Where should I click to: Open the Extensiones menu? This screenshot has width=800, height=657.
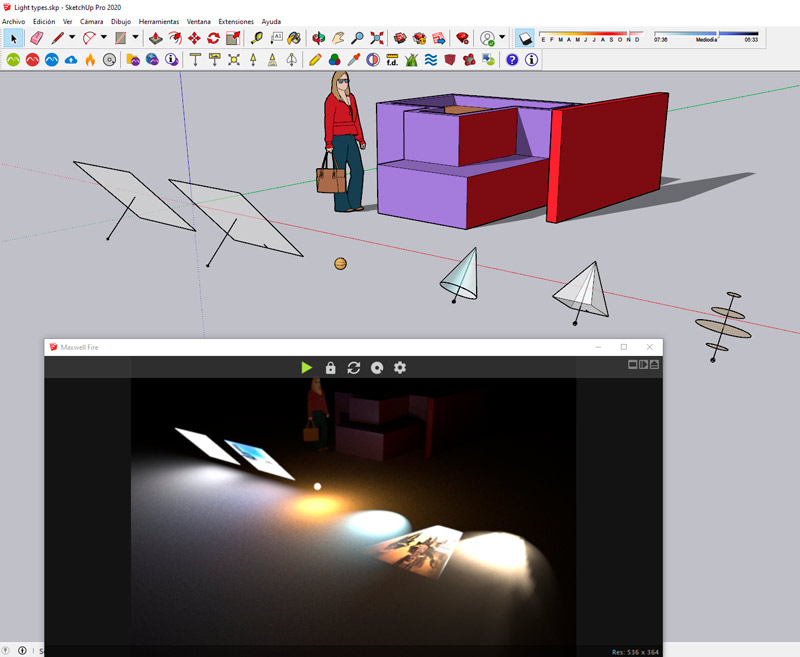pos(236,21)
